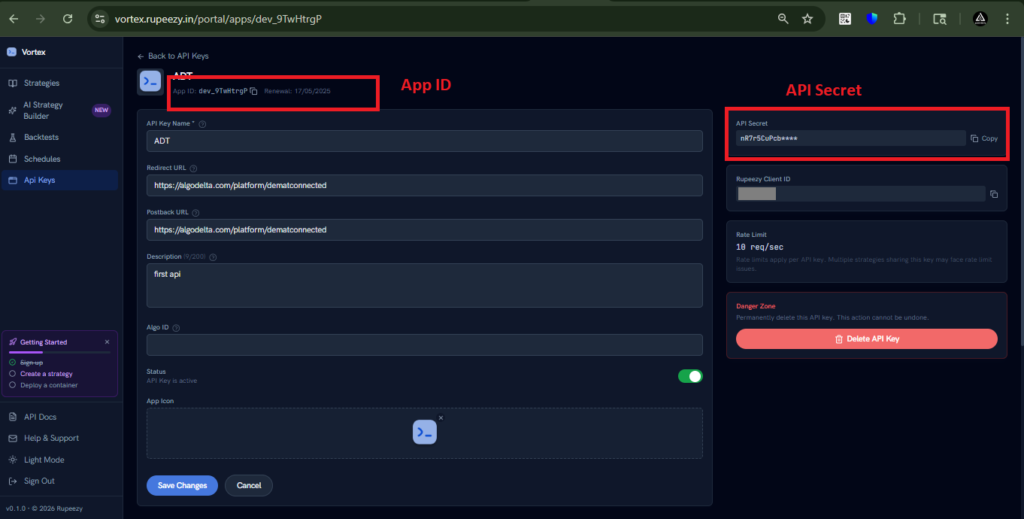Select the Create a strategy checklist item
Image resolution: width=1024 pixels, height=519 pixels.
47,374
